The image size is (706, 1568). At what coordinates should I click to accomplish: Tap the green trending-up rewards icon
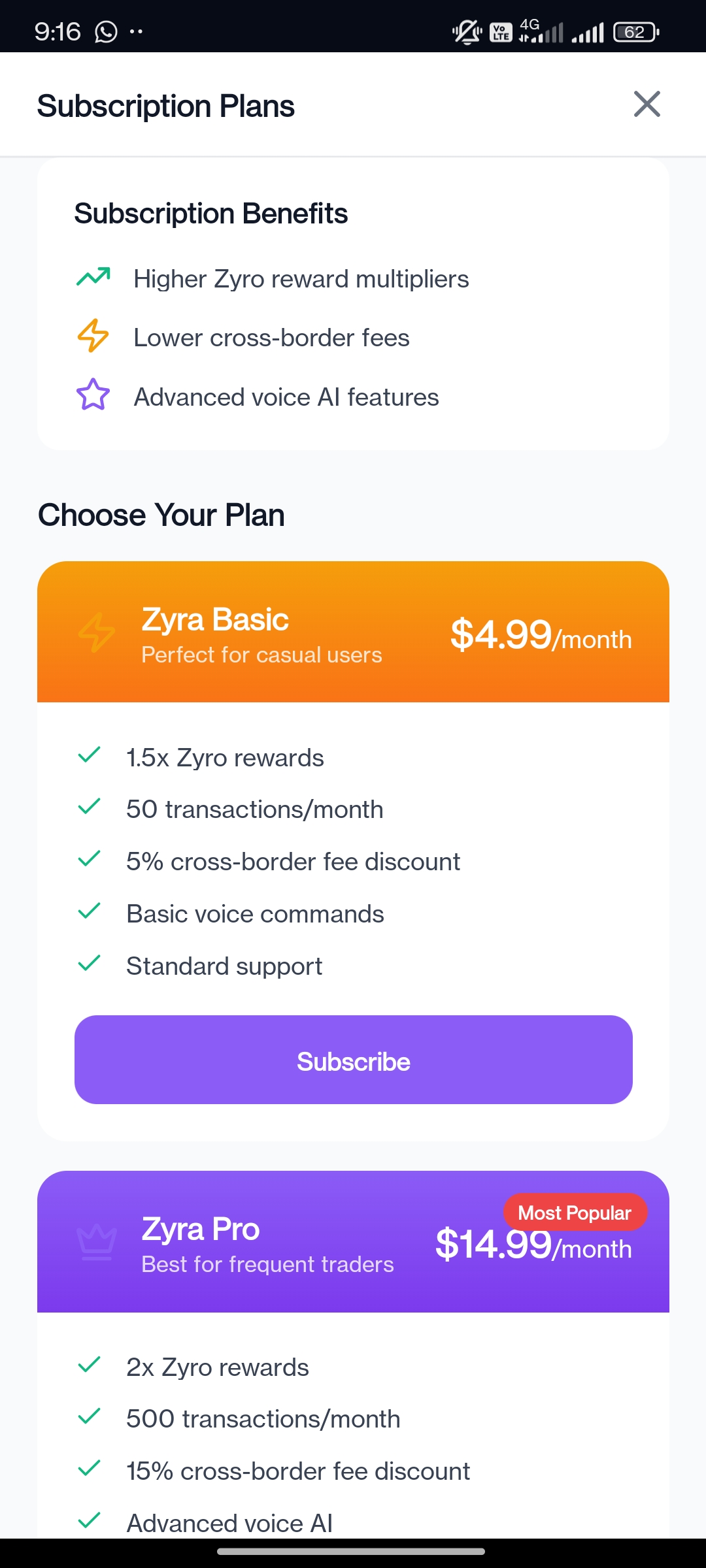pos(93,277)
